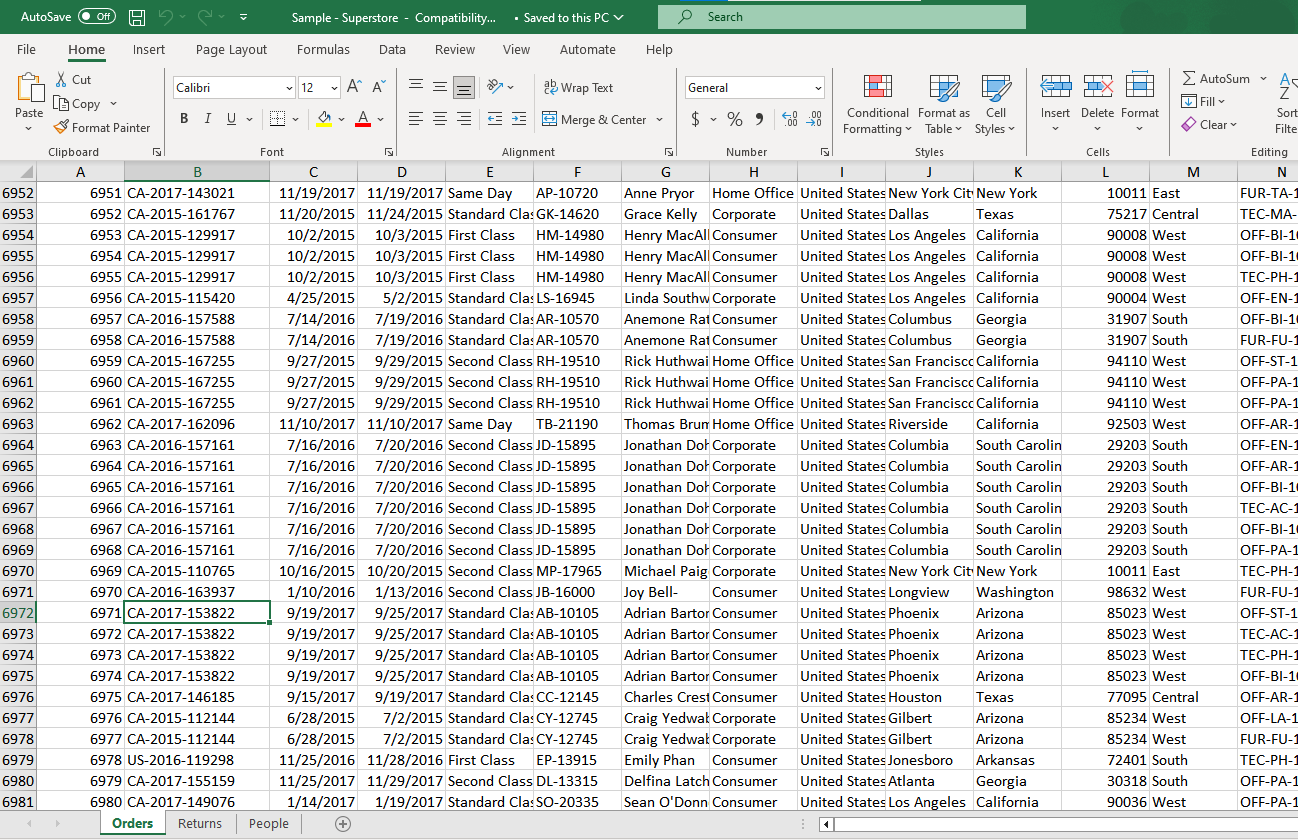Decrease font size with smaller A
The image size is (1298, 840).
click(x=379, y=88)
